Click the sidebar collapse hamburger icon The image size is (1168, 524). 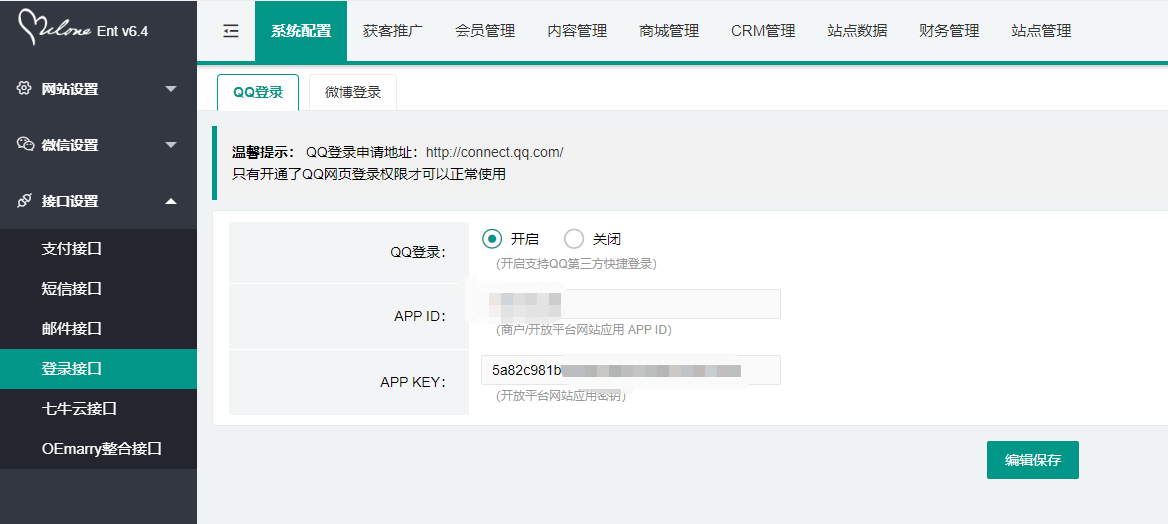click(x=231, y=31)
